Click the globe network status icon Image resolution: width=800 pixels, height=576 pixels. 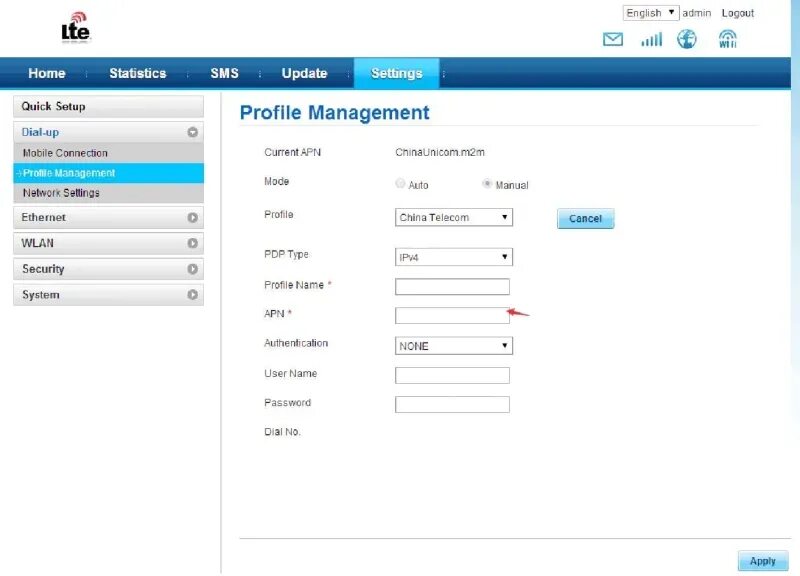[x=686, y=39]
